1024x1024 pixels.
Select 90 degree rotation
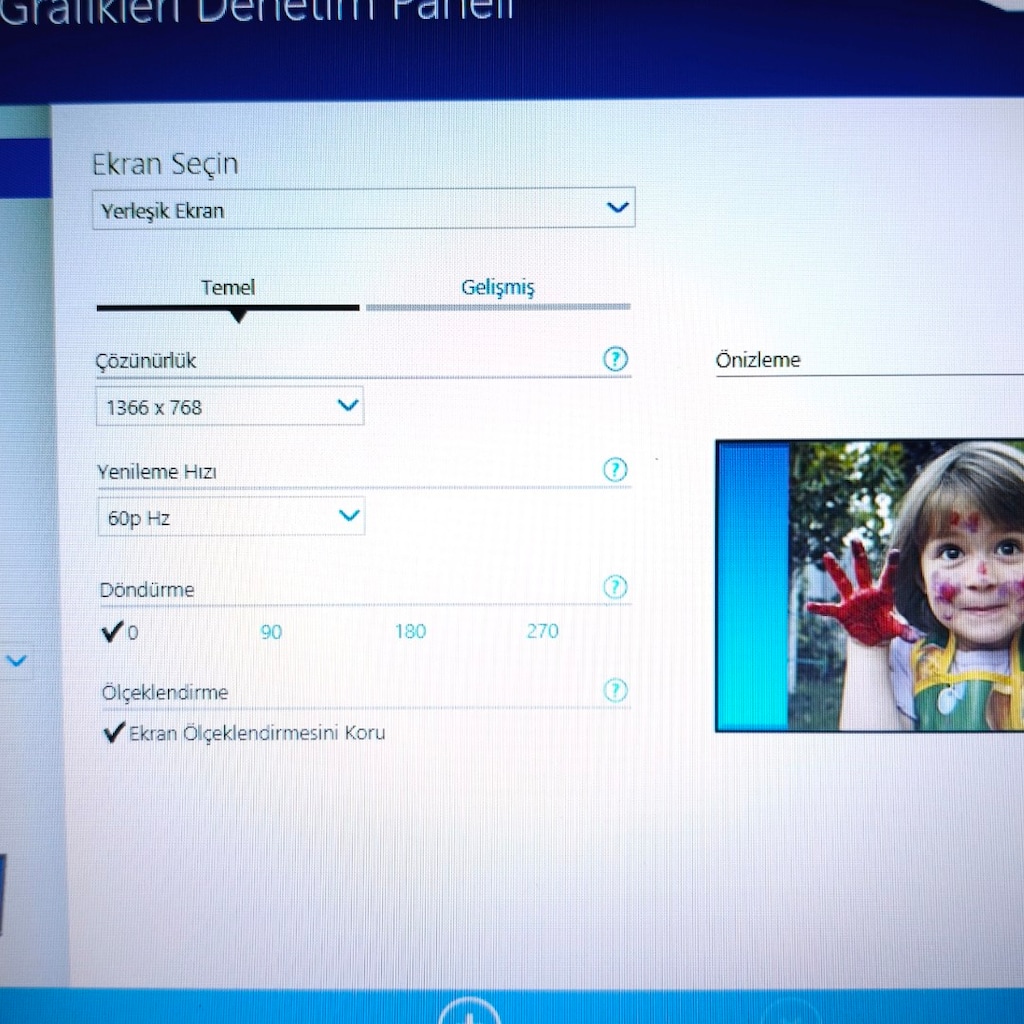pos(271,632)
